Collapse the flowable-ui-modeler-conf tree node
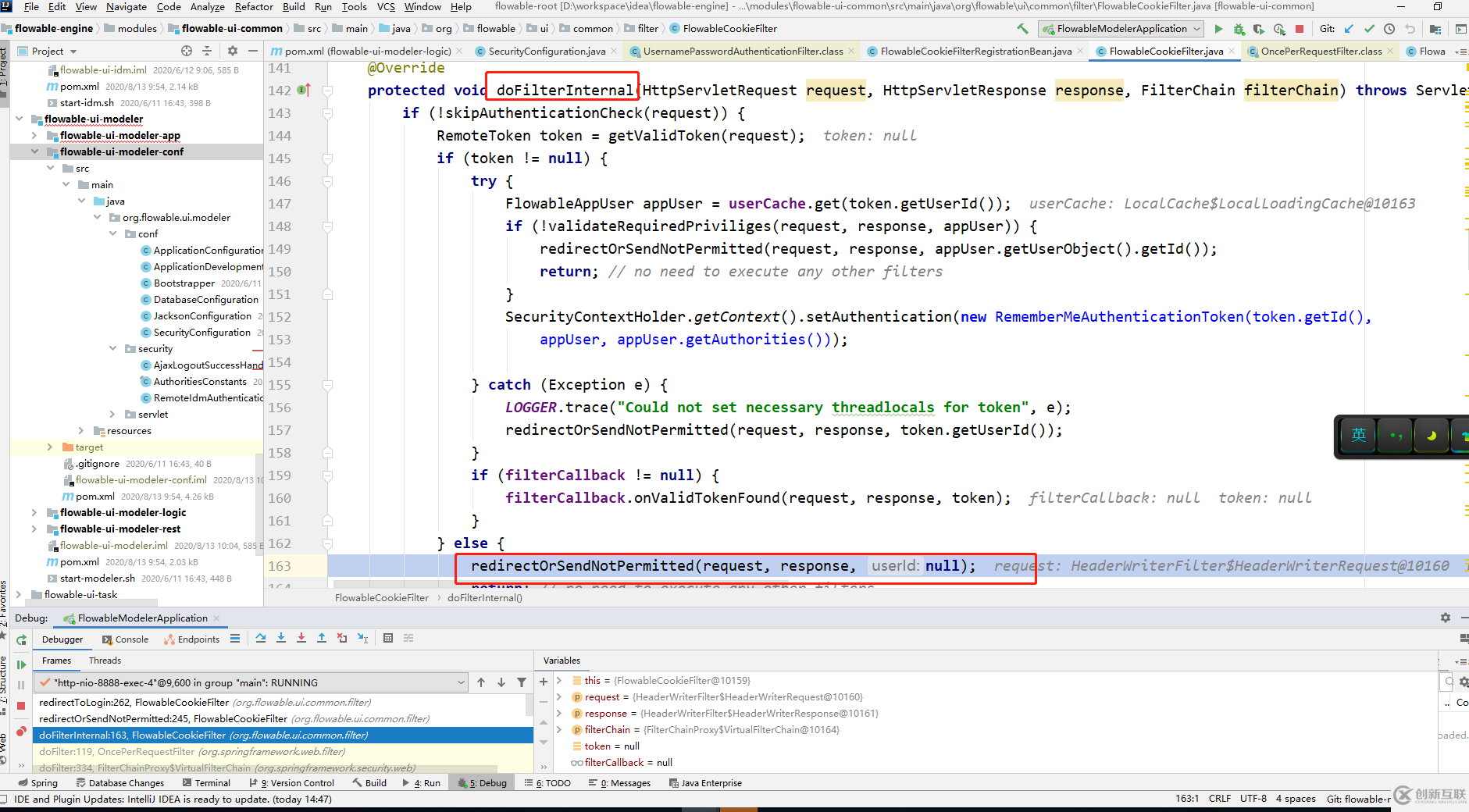Screen dimensions: 1469x812 pos(34,151)
